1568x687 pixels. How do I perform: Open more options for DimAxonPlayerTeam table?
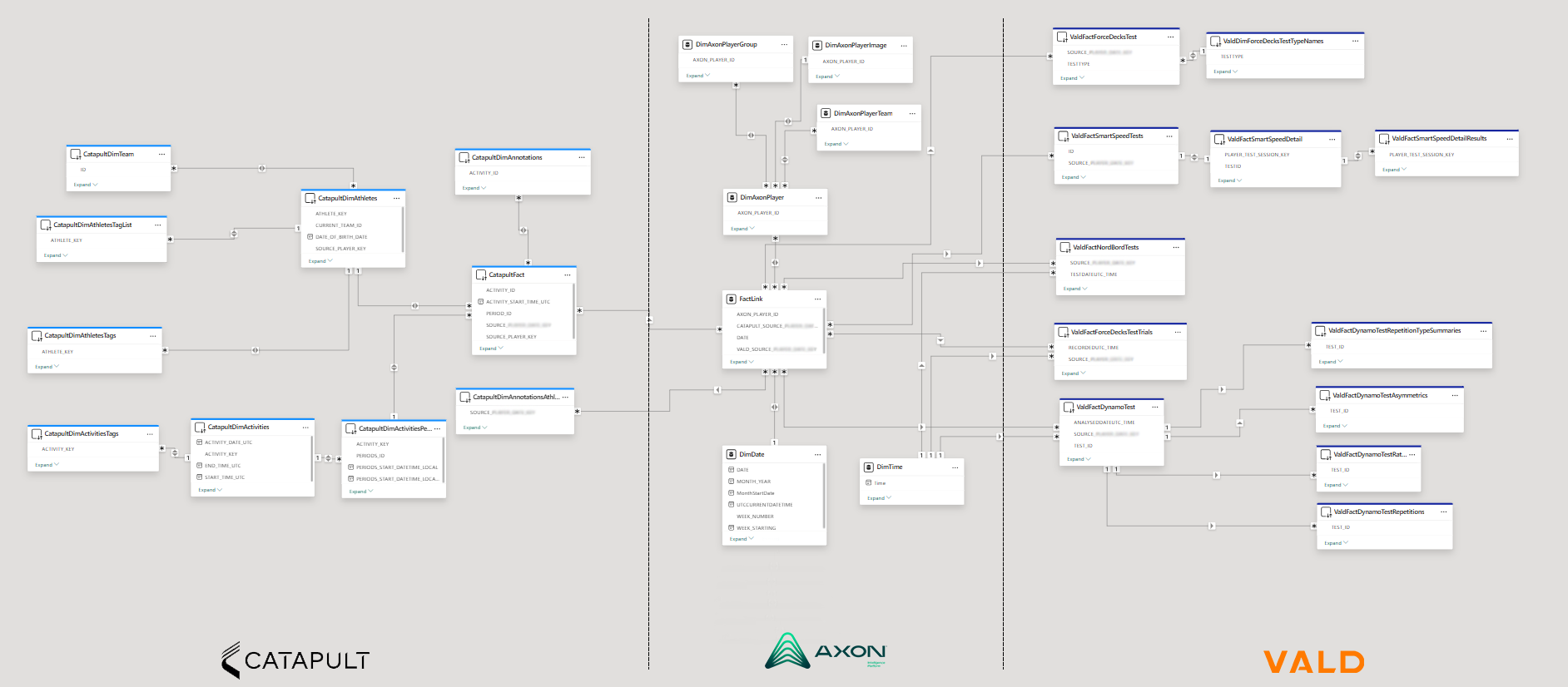pyautogui.click(x=912, y=113)
